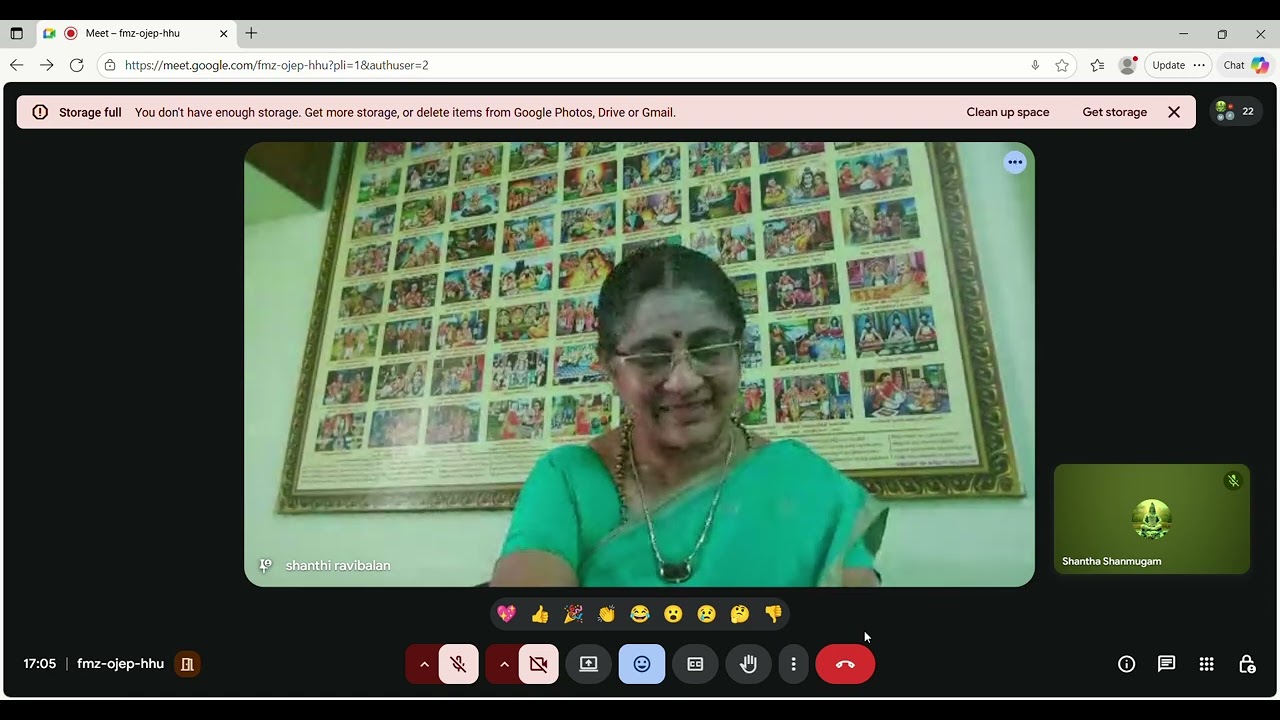The height and width of the screenshot is (720, 1280).
Task: Send the laughing face reaction
Action: (x=640, y=614)
